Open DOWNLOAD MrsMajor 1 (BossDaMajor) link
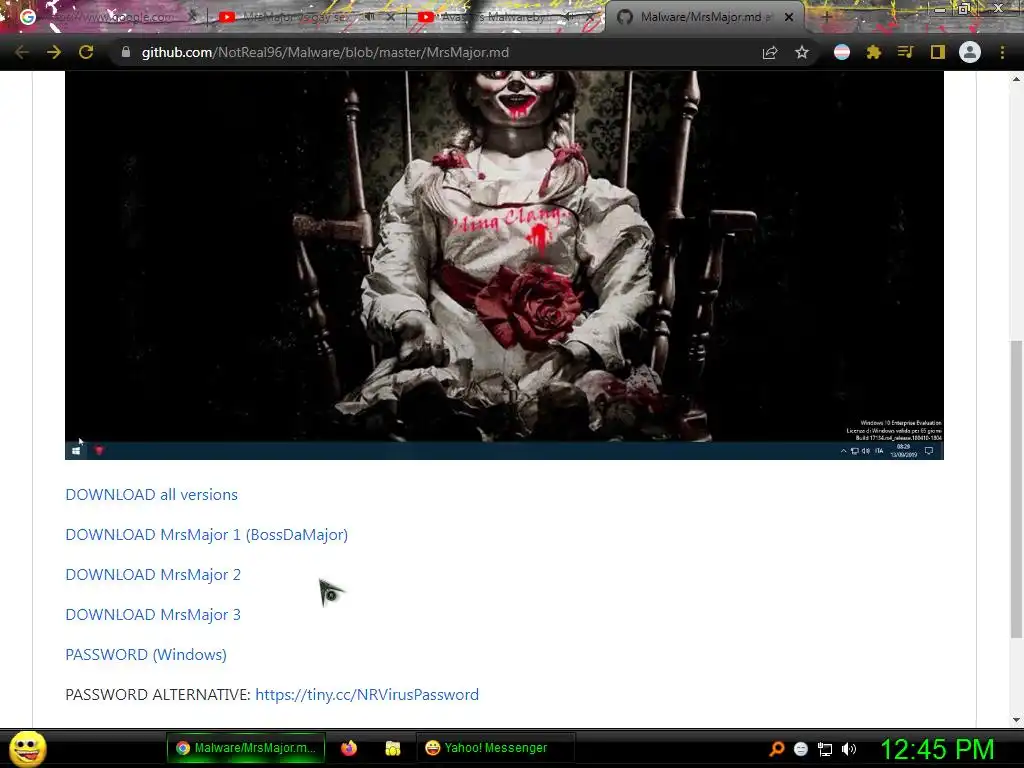 tap(206, 534)
